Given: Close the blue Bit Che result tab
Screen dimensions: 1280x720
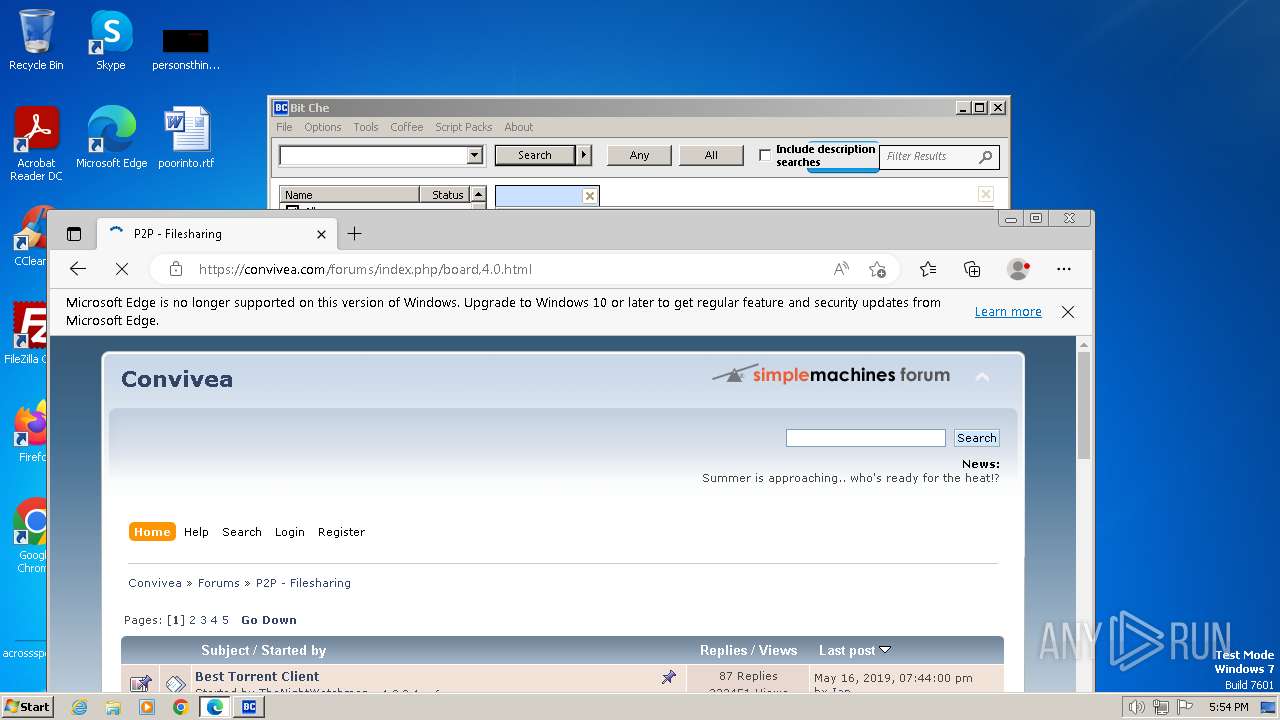Looking at the screenshot, I should (x=590, y=196).
